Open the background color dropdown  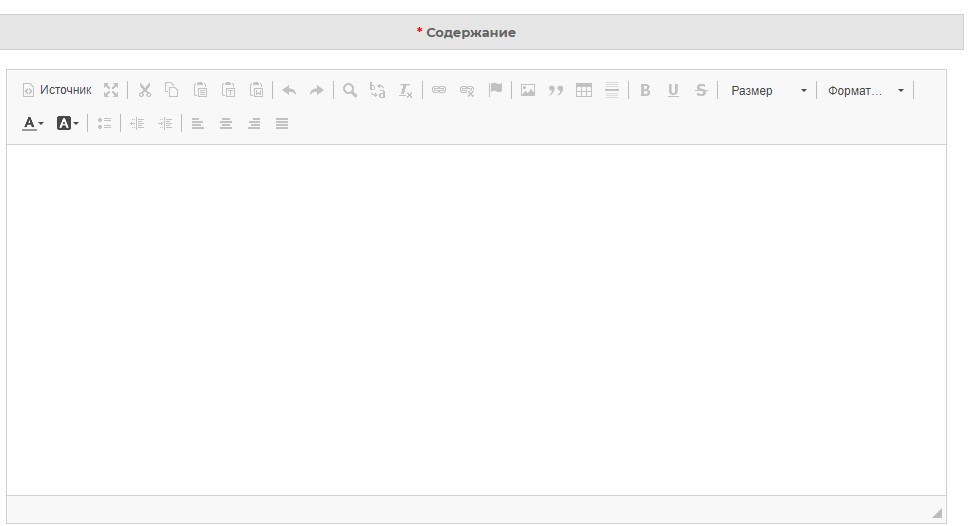(x=67, y=123)
